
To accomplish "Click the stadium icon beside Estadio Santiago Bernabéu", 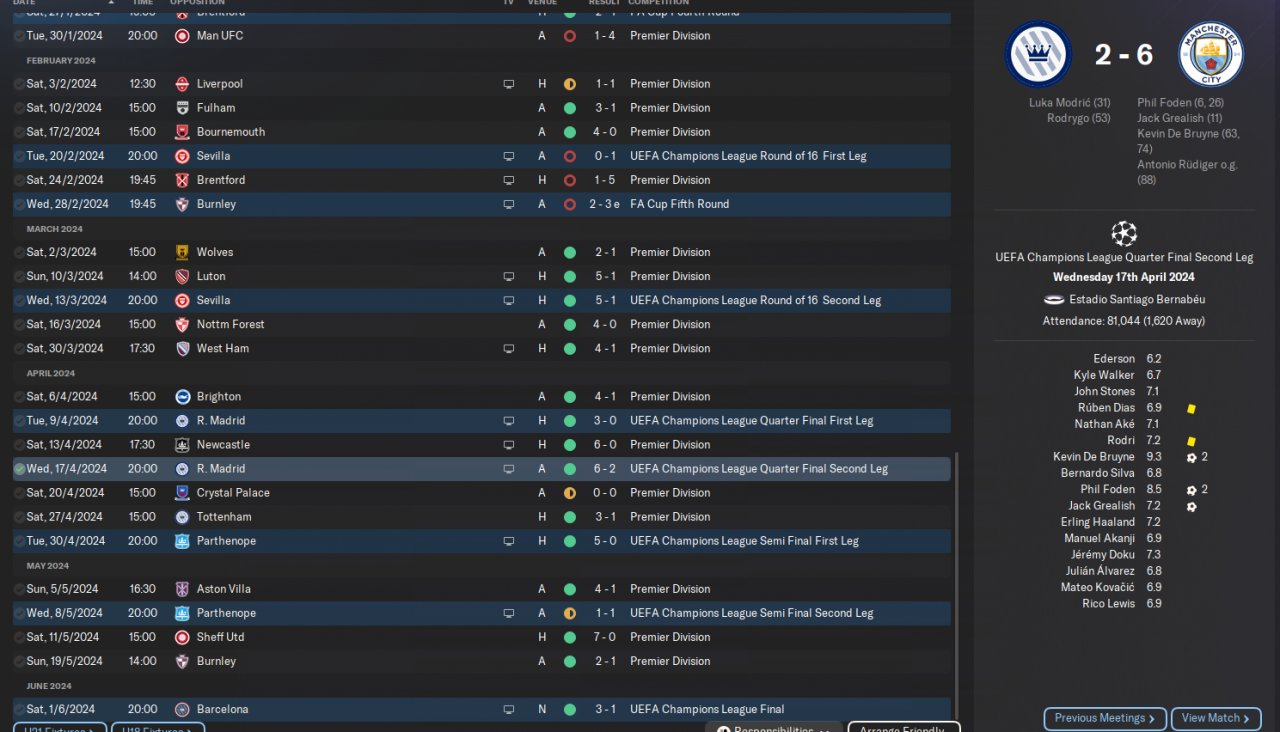I will click(x=1053, y=299).
